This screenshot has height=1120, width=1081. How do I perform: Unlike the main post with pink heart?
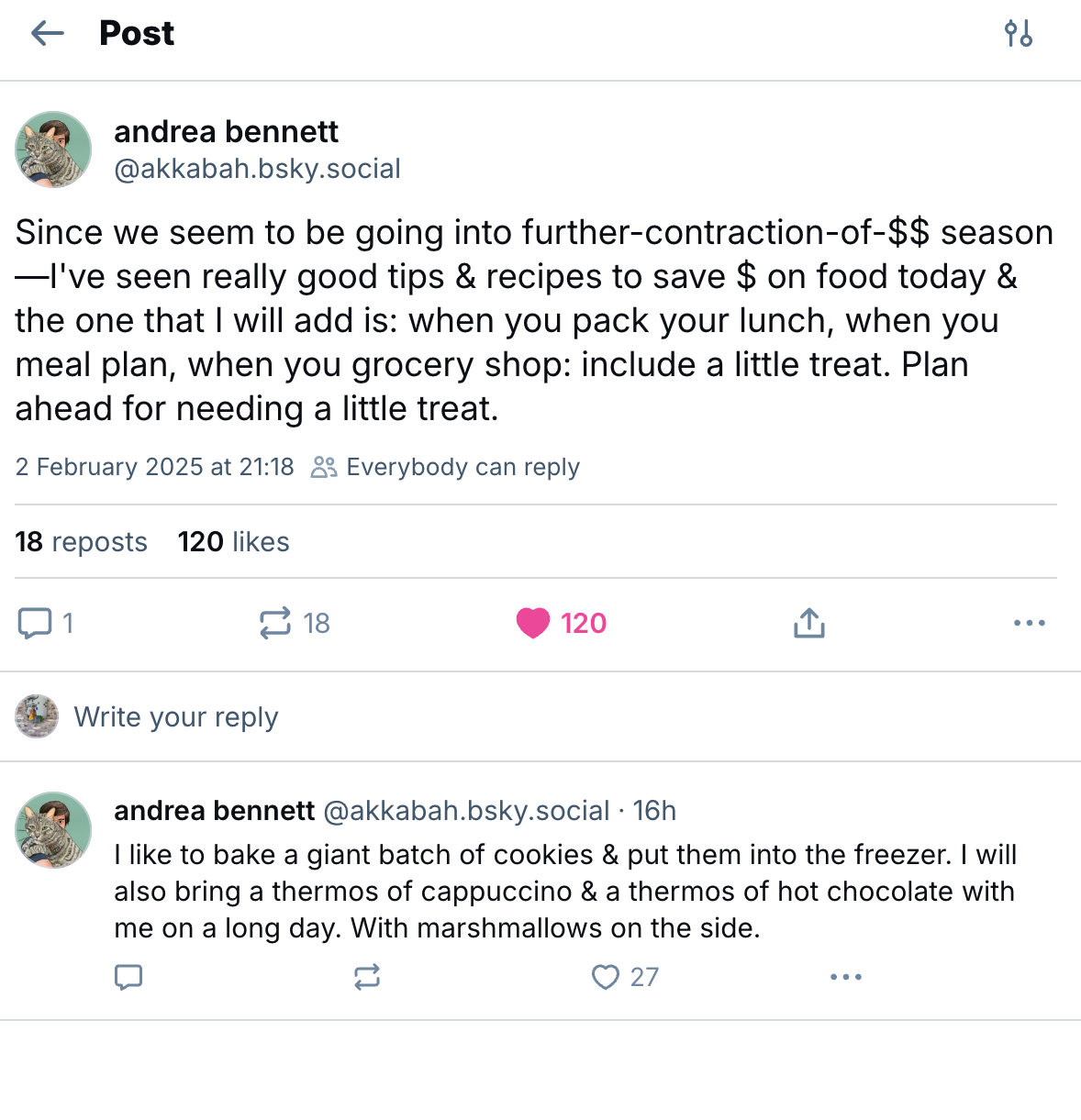tap(533, 624)
